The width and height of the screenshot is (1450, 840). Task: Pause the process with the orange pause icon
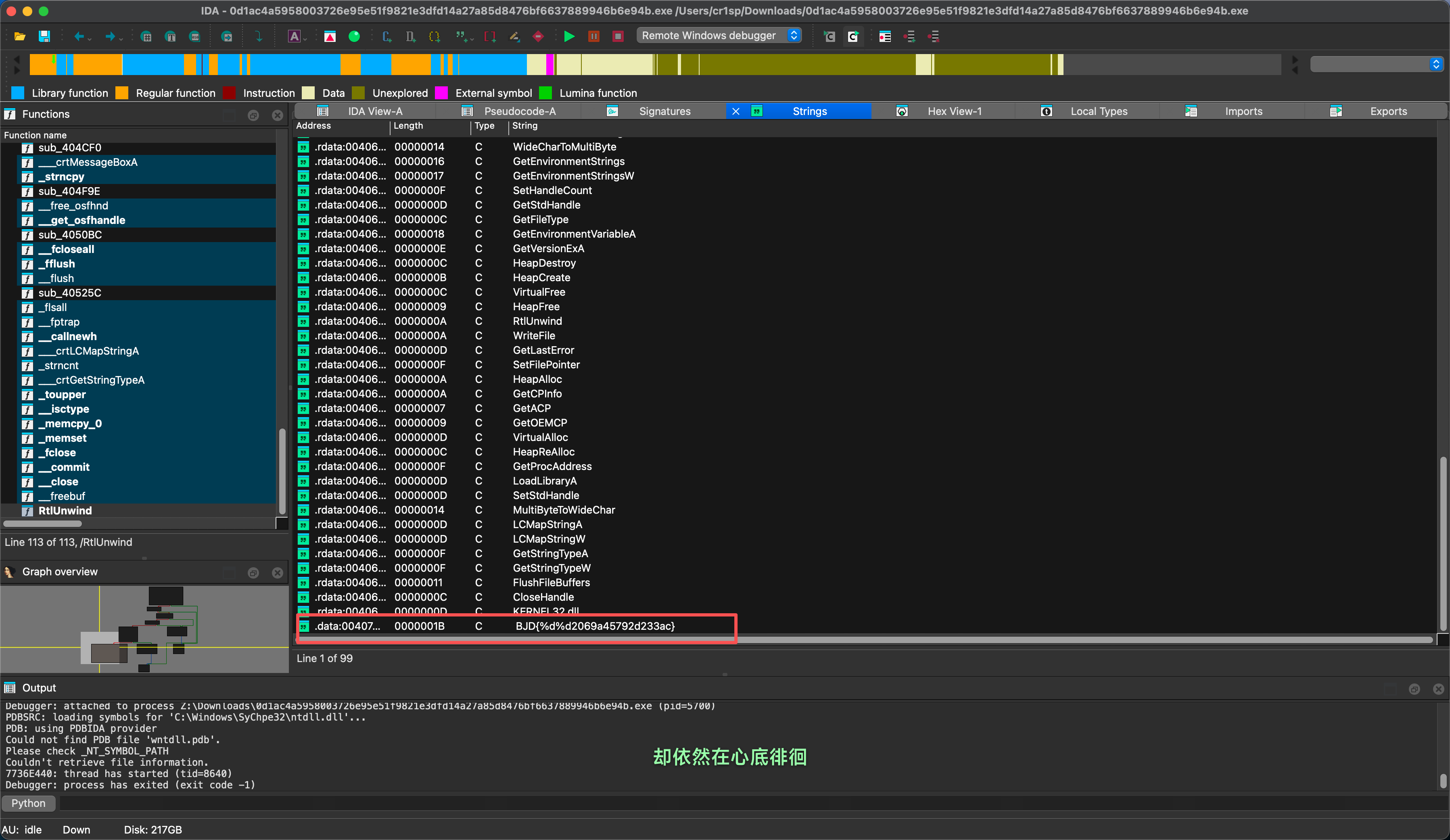[x=594, y=36]
